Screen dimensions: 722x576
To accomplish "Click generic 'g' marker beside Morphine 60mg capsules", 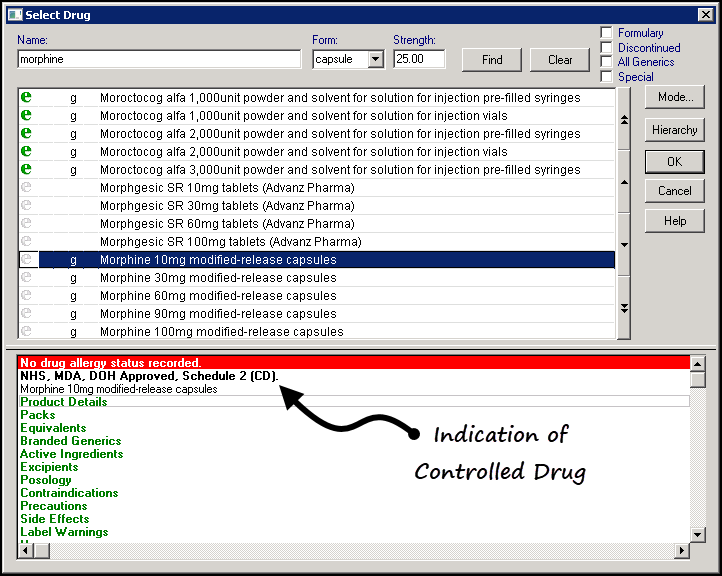I will pyautogui.click(x=73, y=296).
